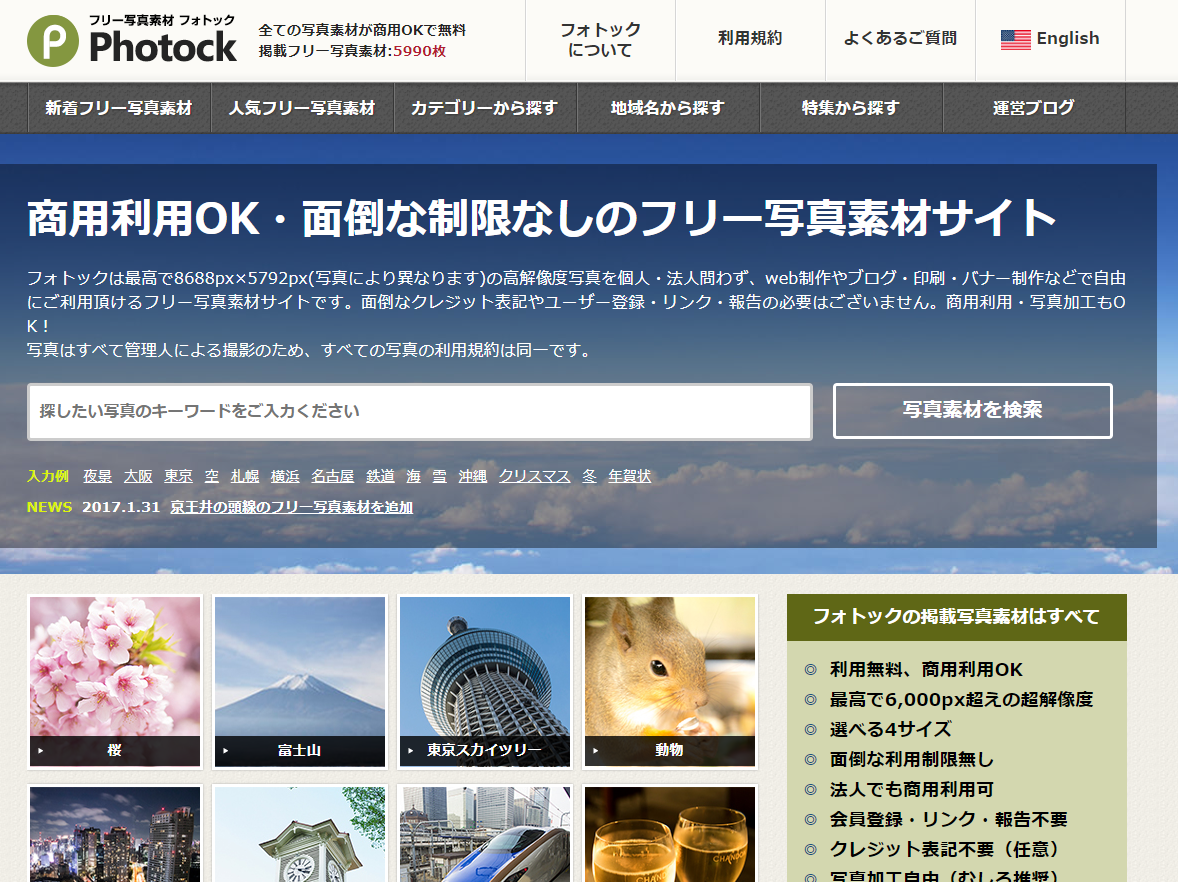Click the 冬 example keyword
Screen dimensions: 1178x882
pyautogui.click(x=590, y=476)
